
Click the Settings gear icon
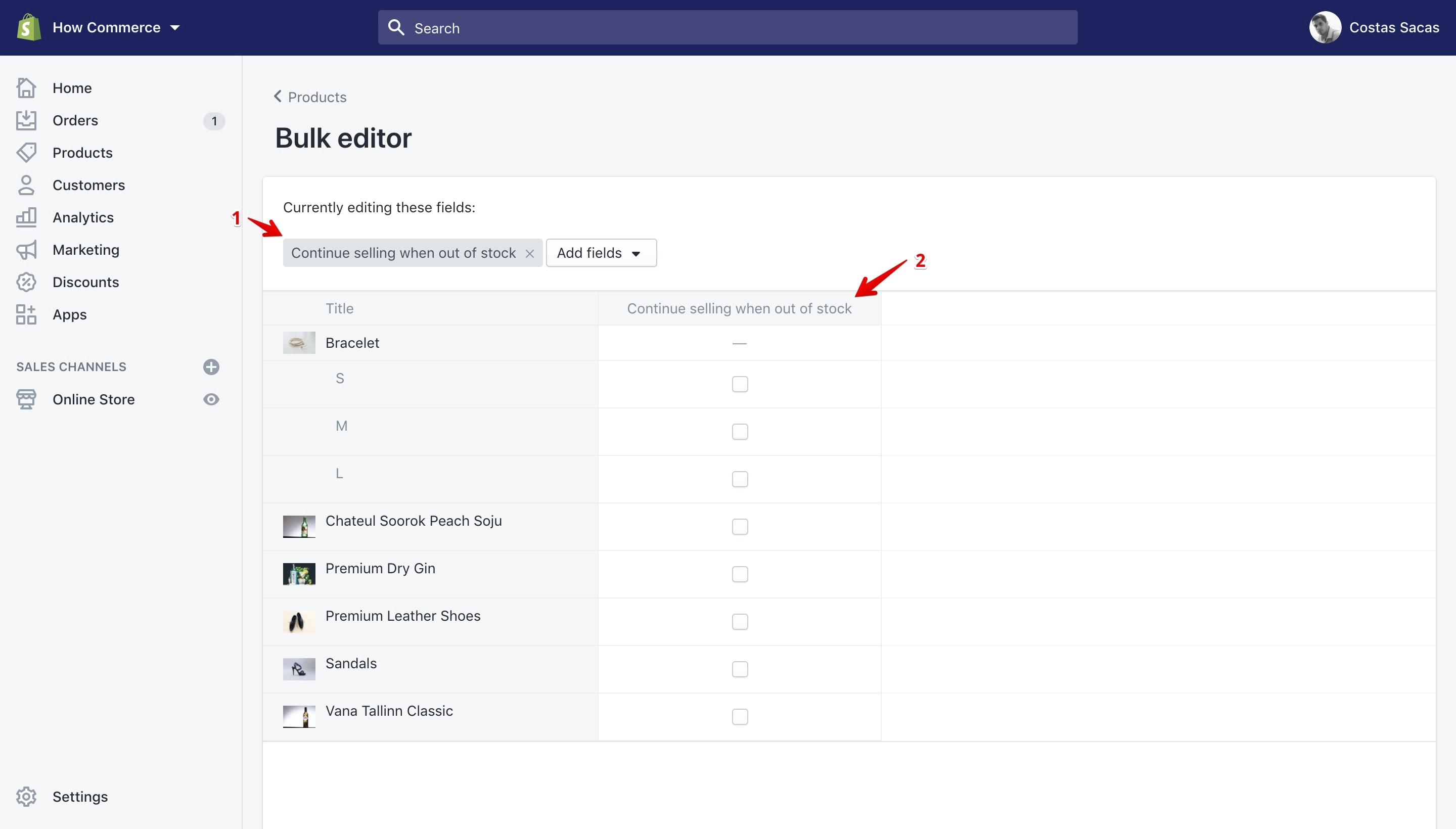(x=26, y=797)
